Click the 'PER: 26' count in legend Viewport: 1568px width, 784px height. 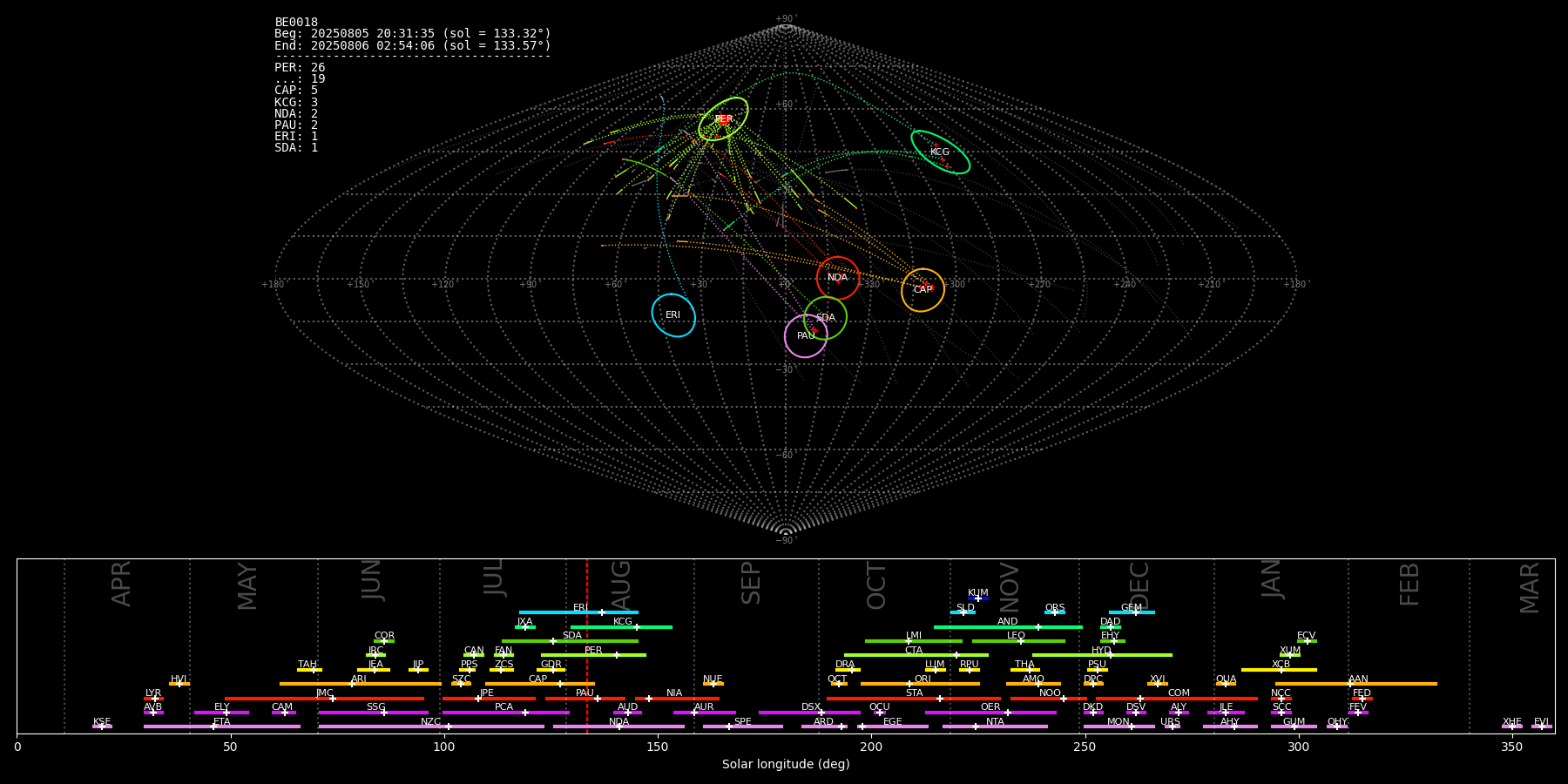pyautogui.click(x=300, y=67)
